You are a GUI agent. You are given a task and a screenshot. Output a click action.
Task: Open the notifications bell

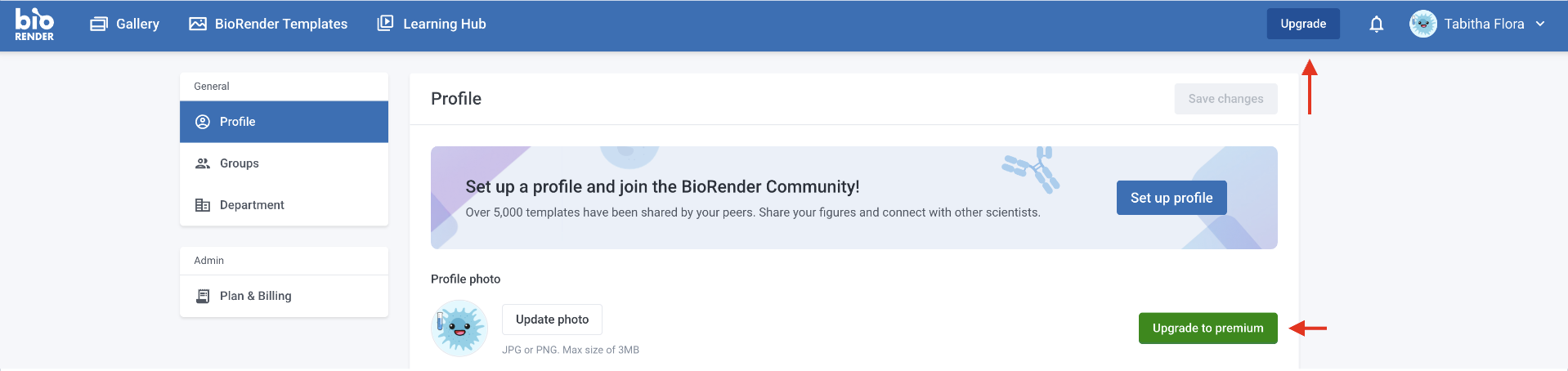tap(1377, 24)
